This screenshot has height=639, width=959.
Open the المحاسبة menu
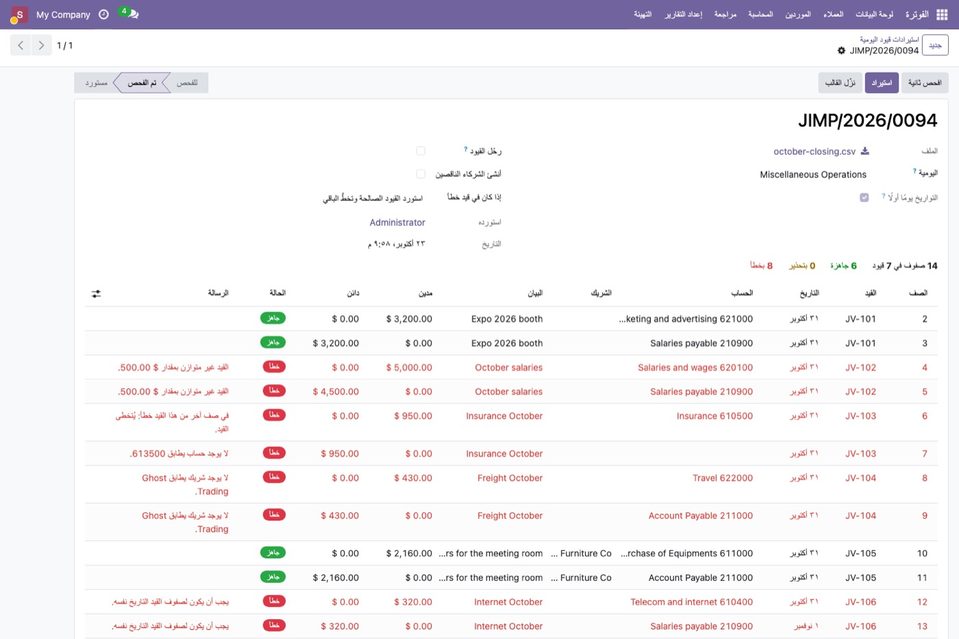[761, 14]
